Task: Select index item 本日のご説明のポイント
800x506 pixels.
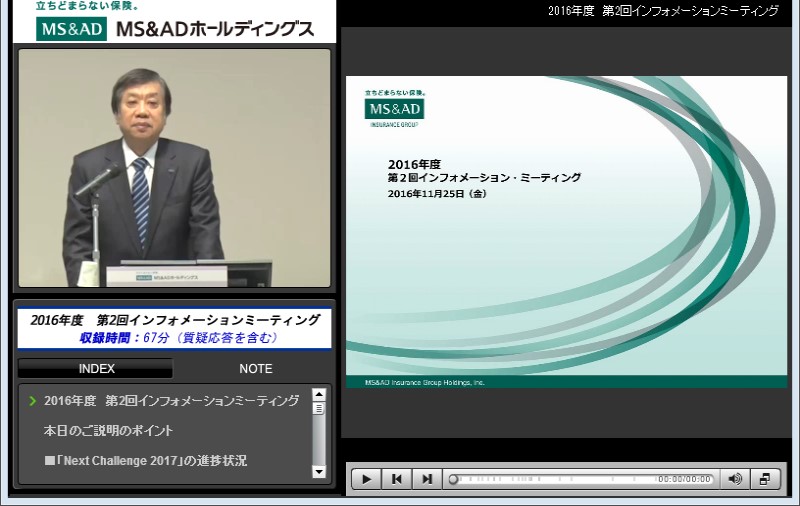Action: pyautogui.click(x=108, y=431)
